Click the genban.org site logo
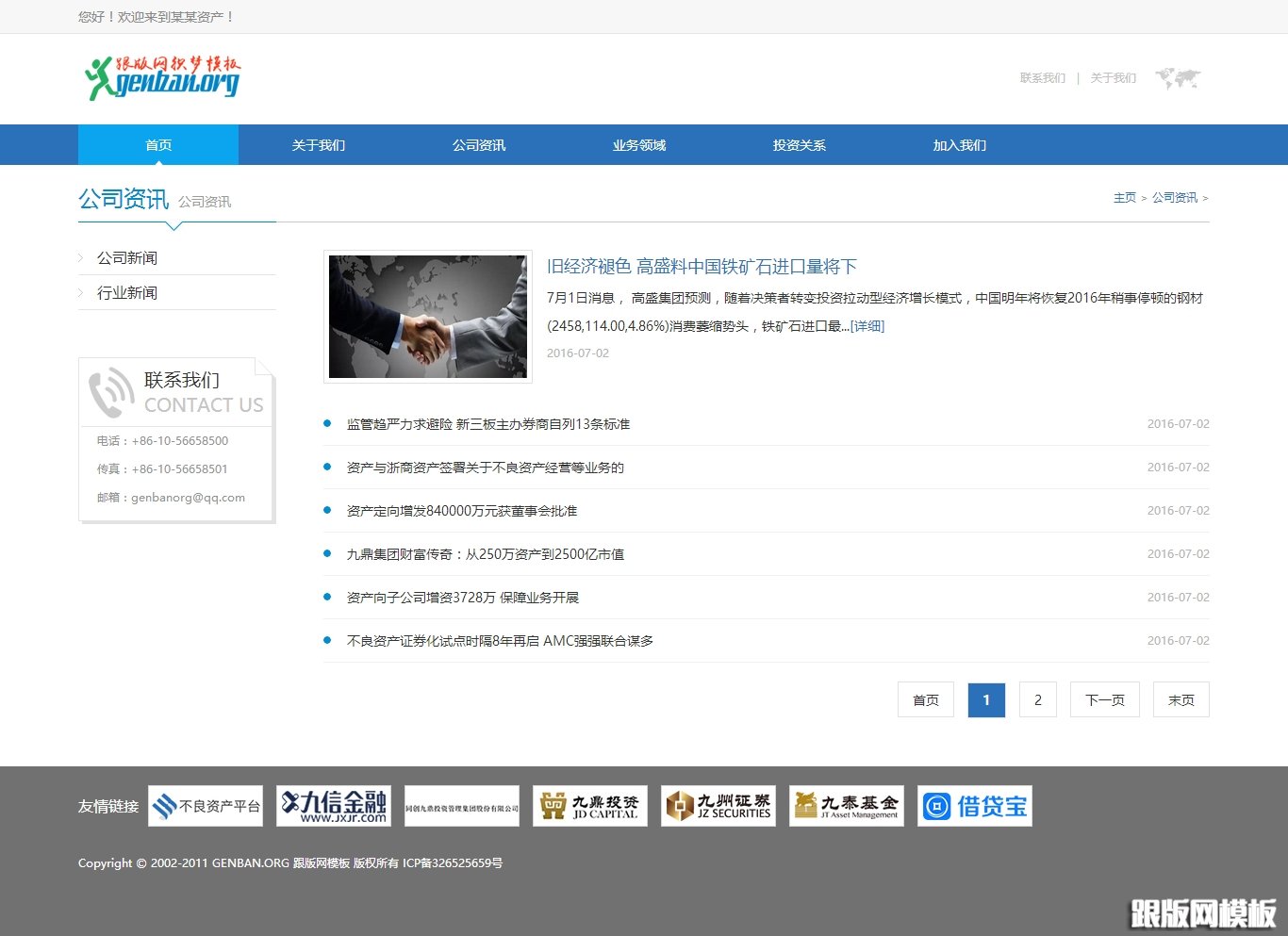Viewport: 1288px width, 936px height. pyautogui.click(x=160, y=78)
